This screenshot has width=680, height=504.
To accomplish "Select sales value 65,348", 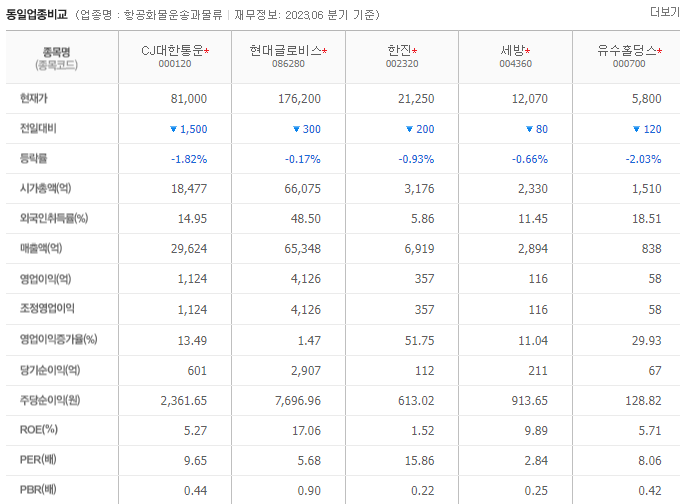I will pyautogui.click(x=302, y=249).
